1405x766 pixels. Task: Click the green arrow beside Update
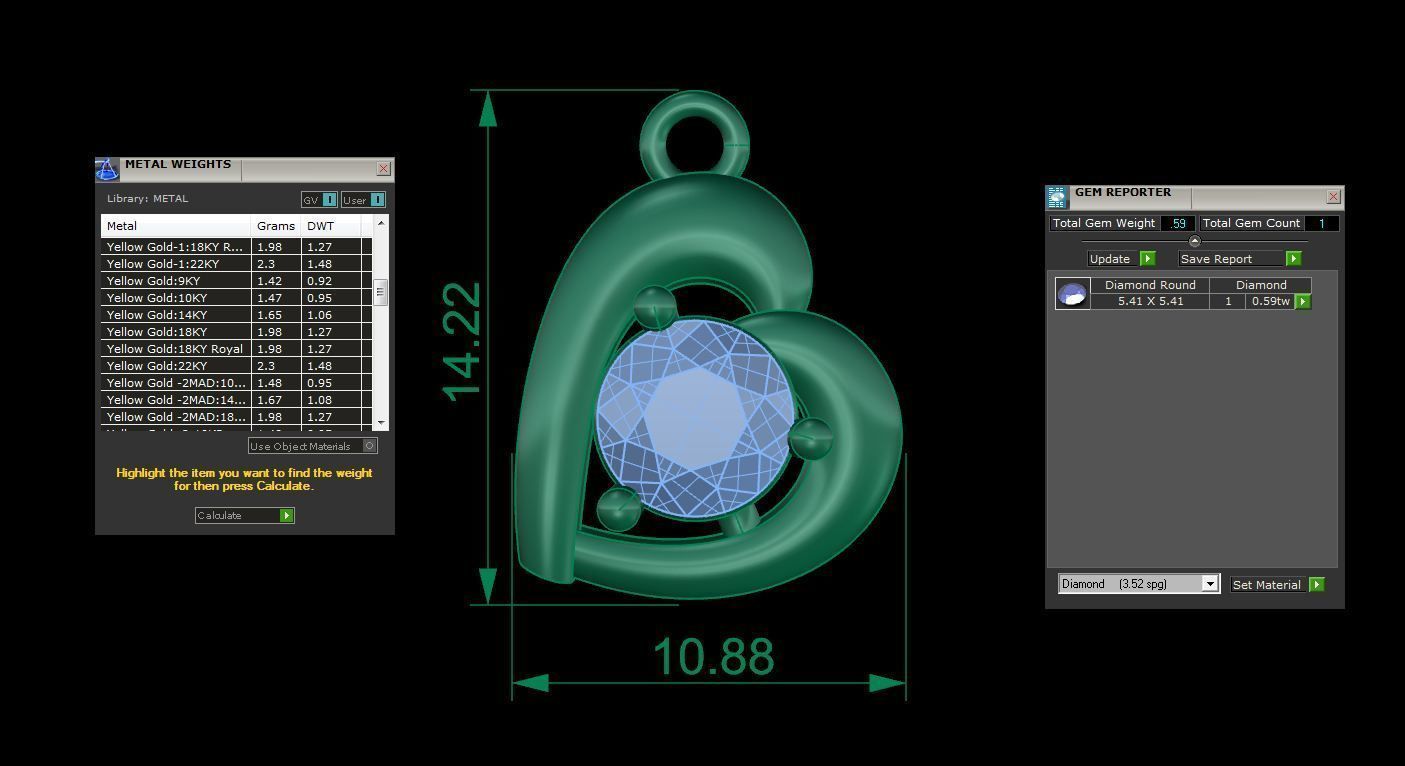[1148, 259]
